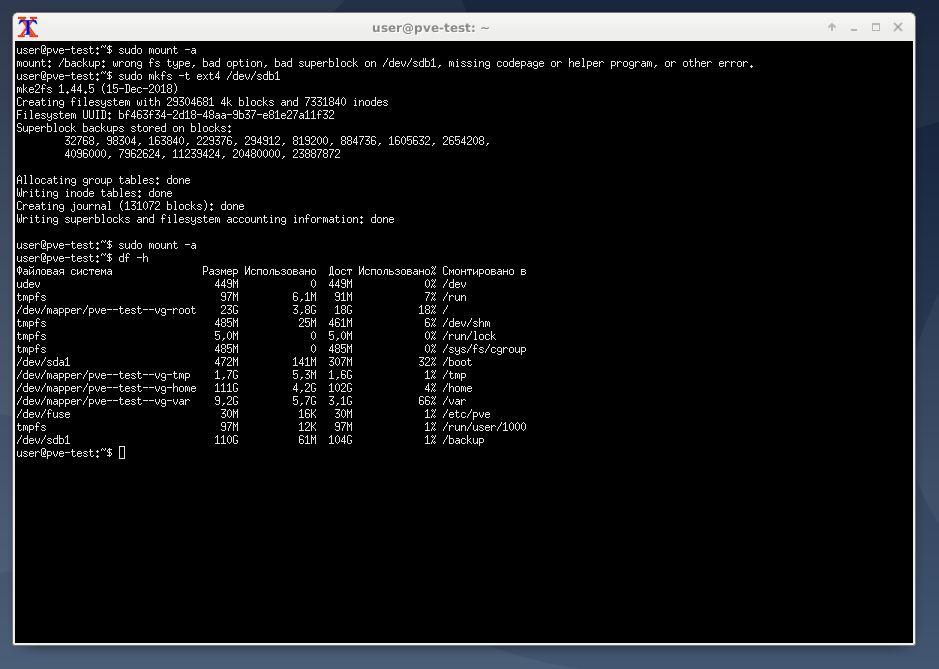Click the /dev/mapper/pve--test--vg-home entry
This screenshot has height=669, width=939.
click(106, 388)
